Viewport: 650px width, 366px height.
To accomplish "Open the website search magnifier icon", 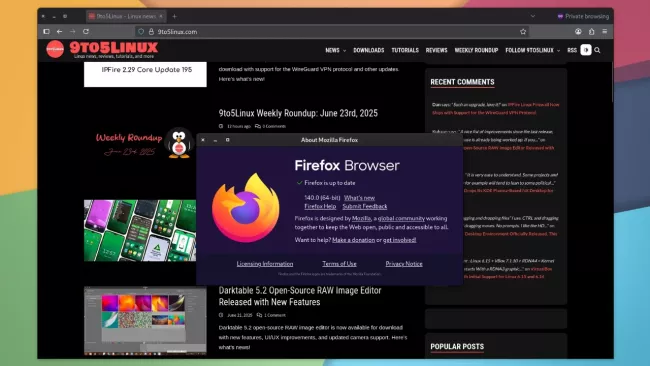I will (x=597, y=50).
